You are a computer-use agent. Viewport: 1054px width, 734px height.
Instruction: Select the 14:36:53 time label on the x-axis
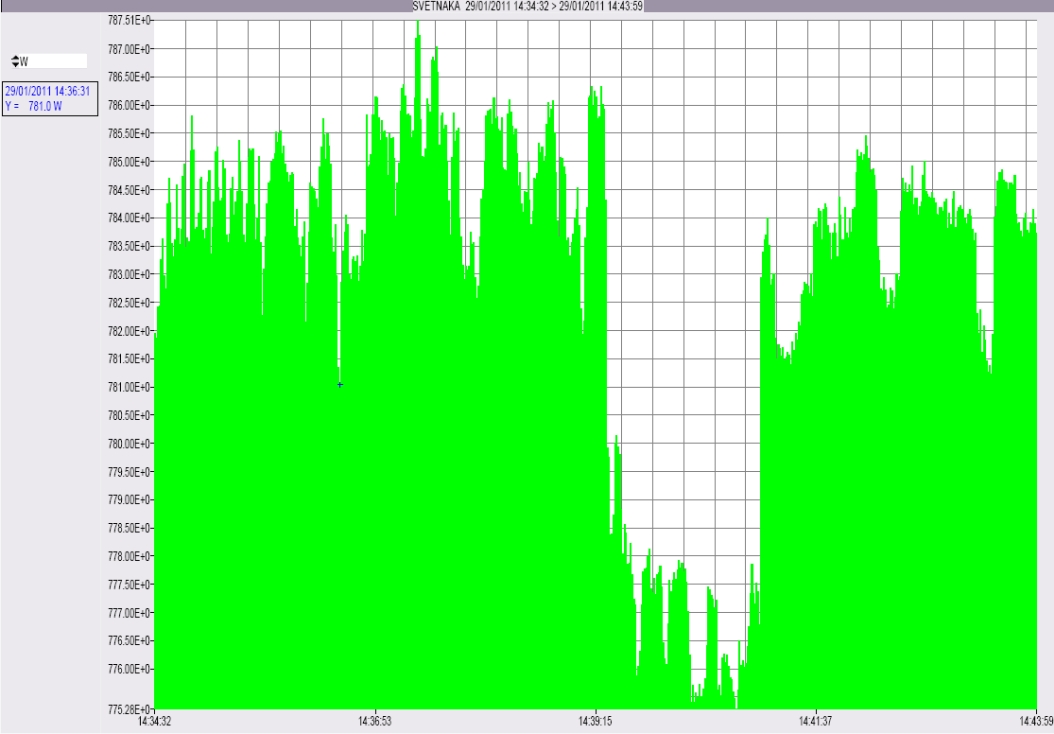[375, 721]
